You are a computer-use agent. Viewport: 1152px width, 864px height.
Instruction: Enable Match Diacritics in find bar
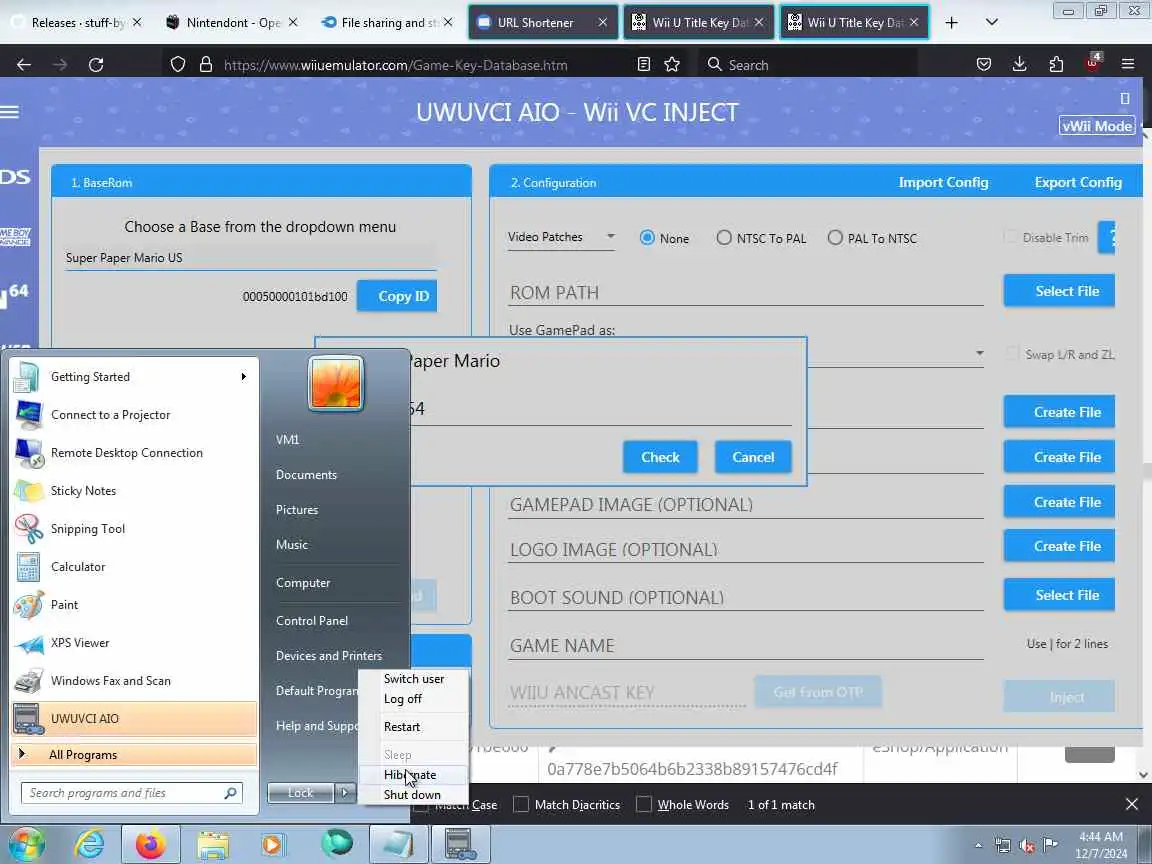click(521, 804)
